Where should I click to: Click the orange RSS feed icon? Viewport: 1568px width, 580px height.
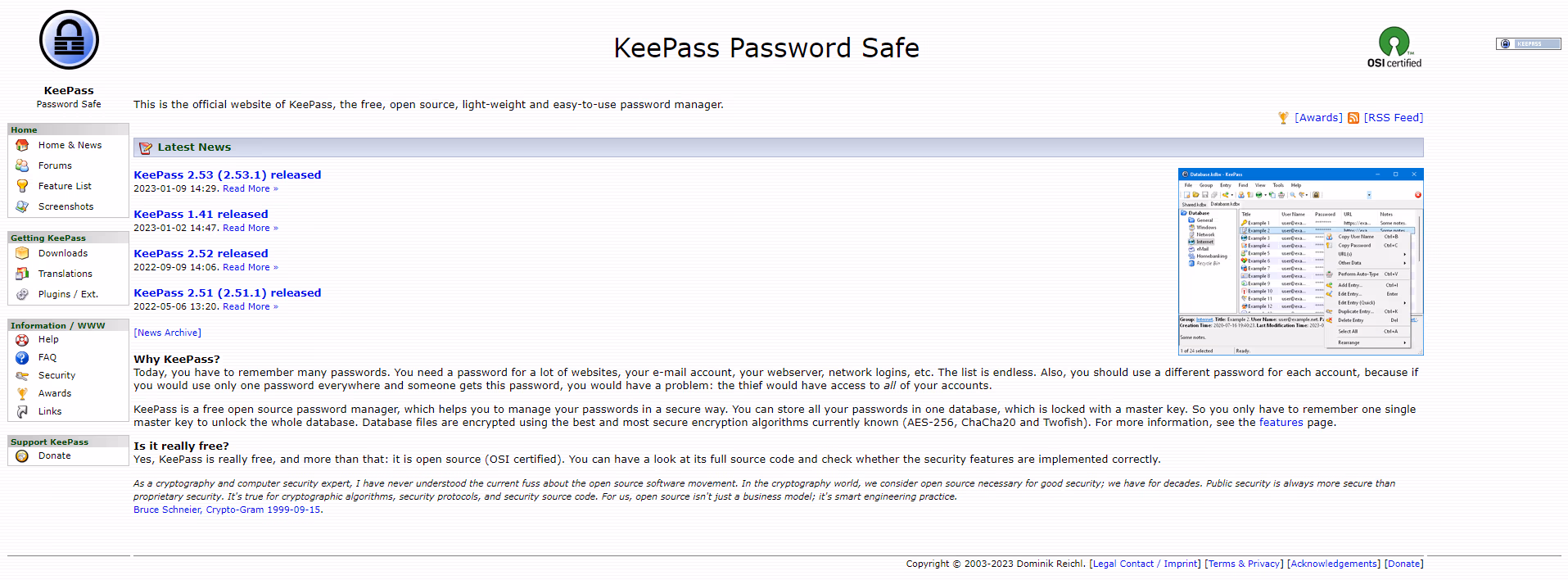(x=1353, y=118)
